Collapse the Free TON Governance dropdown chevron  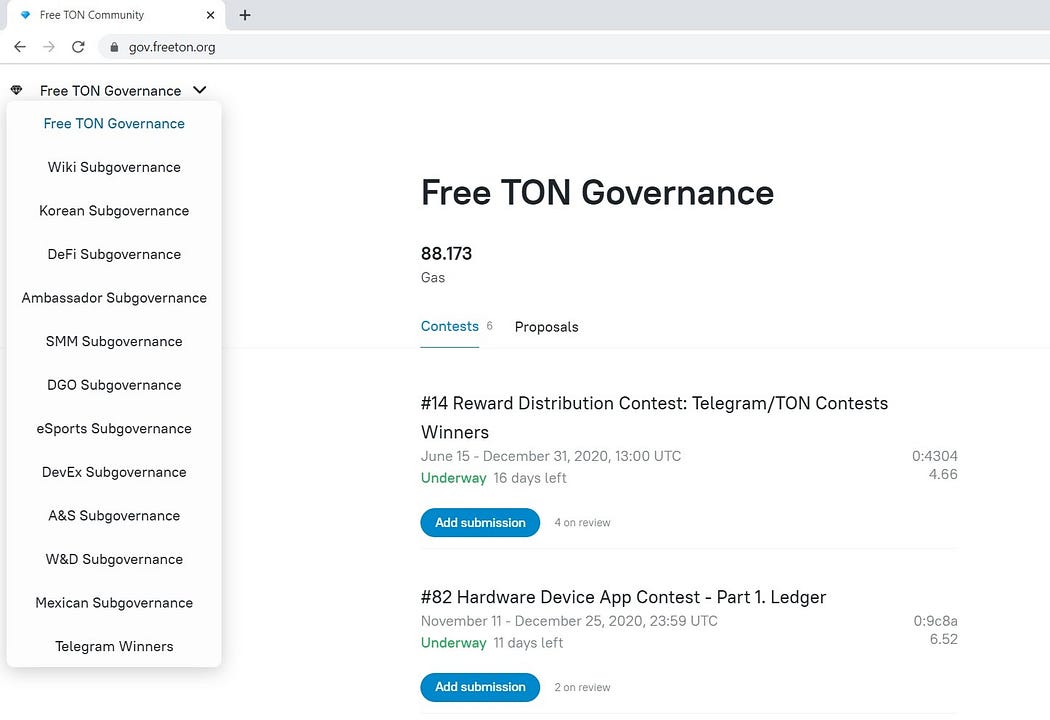tap(200, 90)
